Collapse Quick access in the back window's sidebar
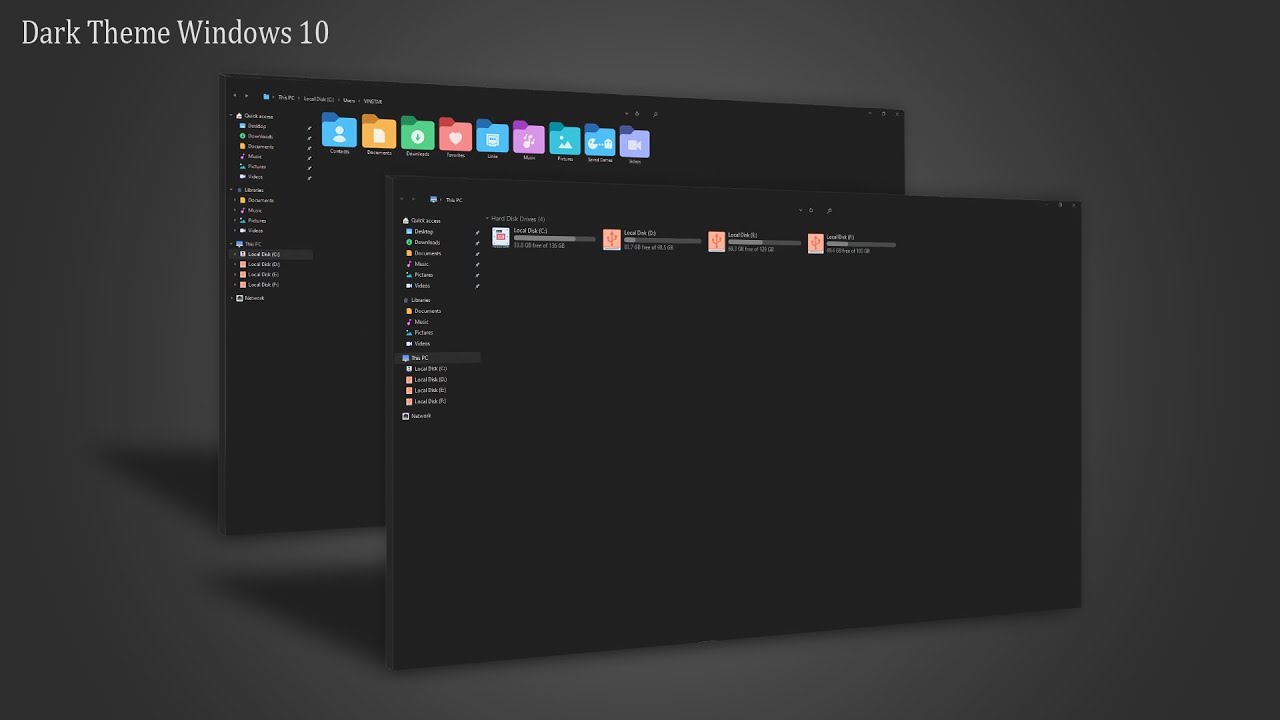Screen dimensions: 1280x720 (233, 116)
